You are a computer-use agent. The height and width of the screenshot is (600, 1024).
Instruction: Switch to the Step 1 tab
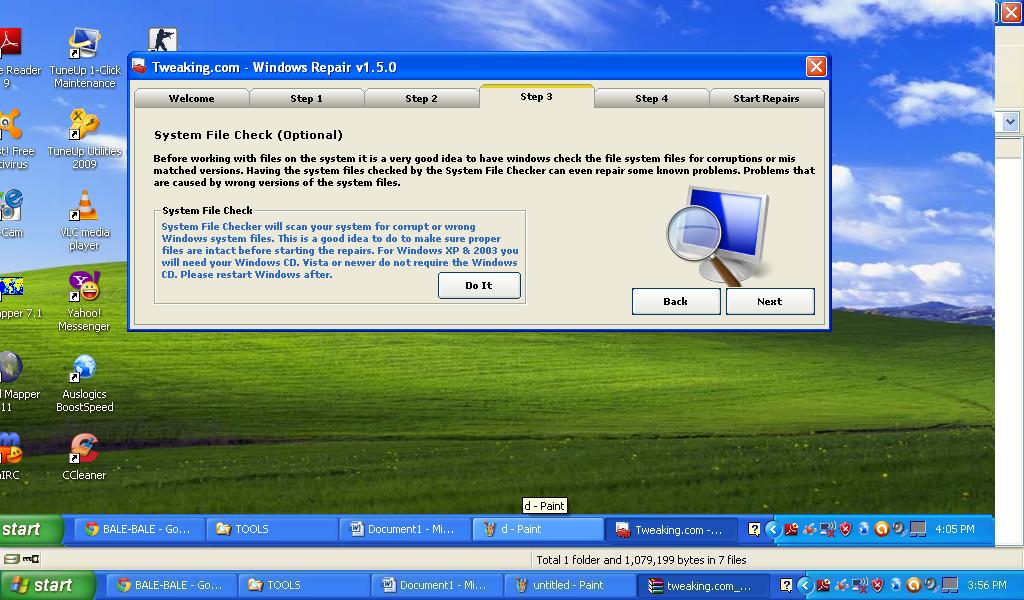pyautogui.click(x=306, y=99)
